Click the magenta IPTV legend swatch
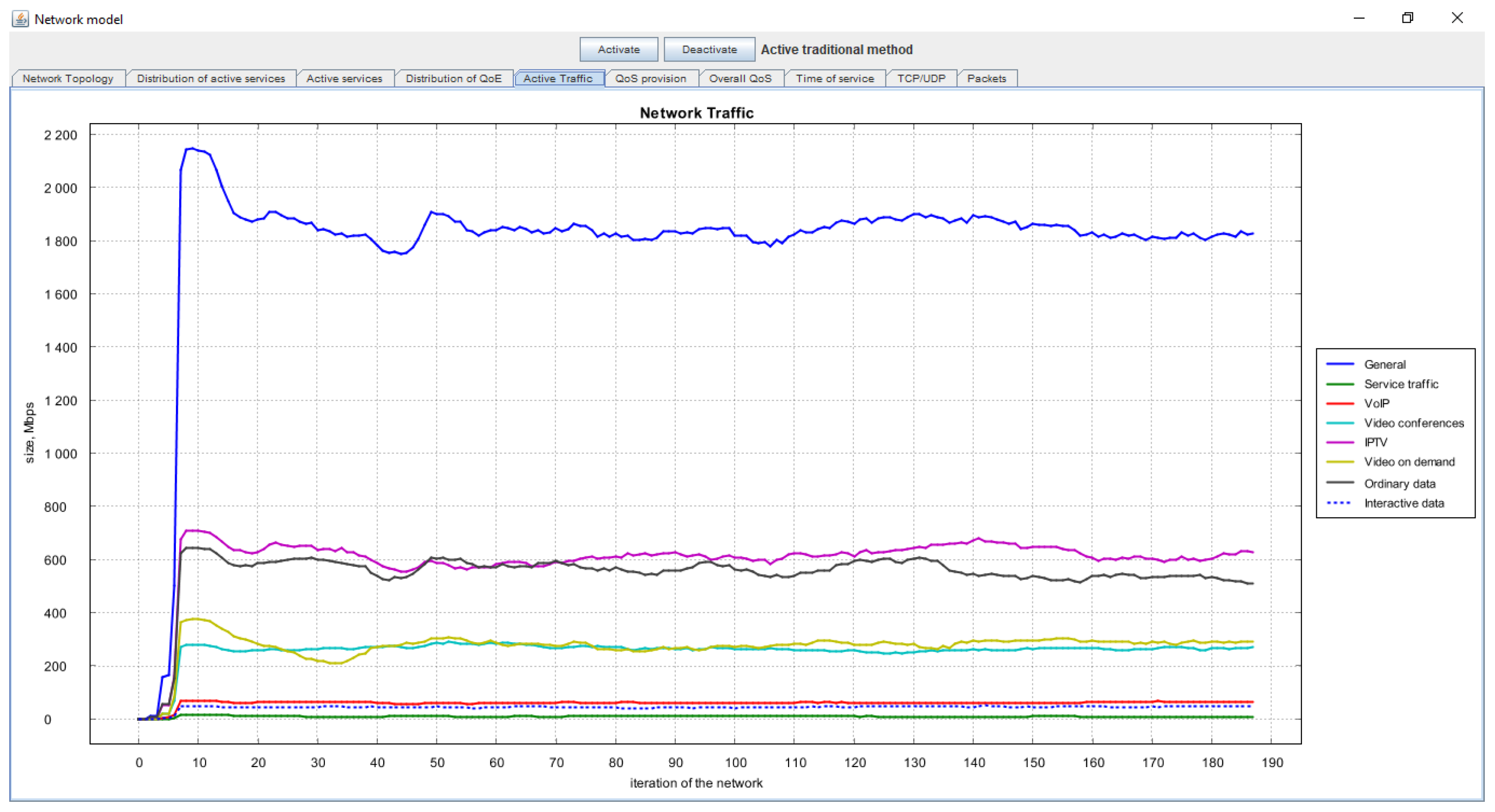1495x812 pixels. [1339, 442]
